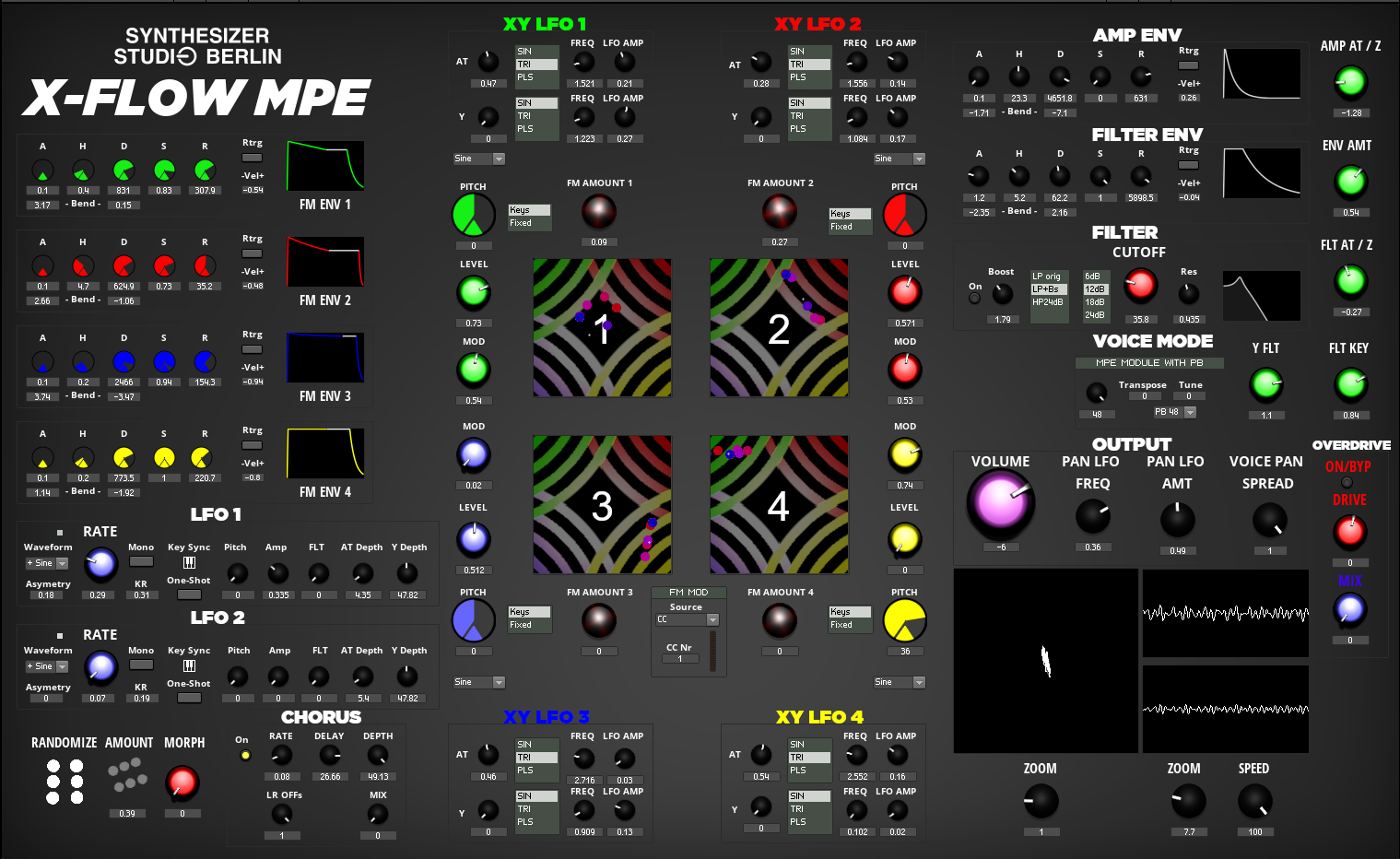
Task: Select Keys pitch mode for oscillator 4
Action: click(850, 612)
